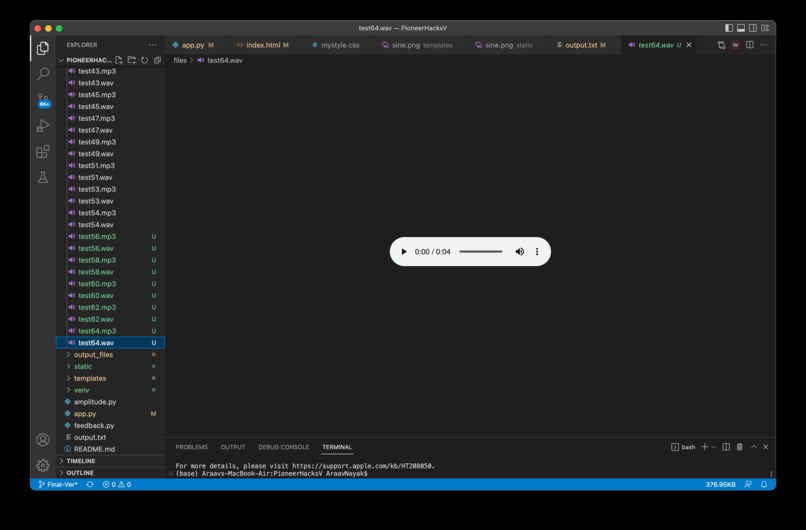The height and width of the screenshot is (530, 806).
Task: Click the New File icon in explorer
Action: coord(119,60)
